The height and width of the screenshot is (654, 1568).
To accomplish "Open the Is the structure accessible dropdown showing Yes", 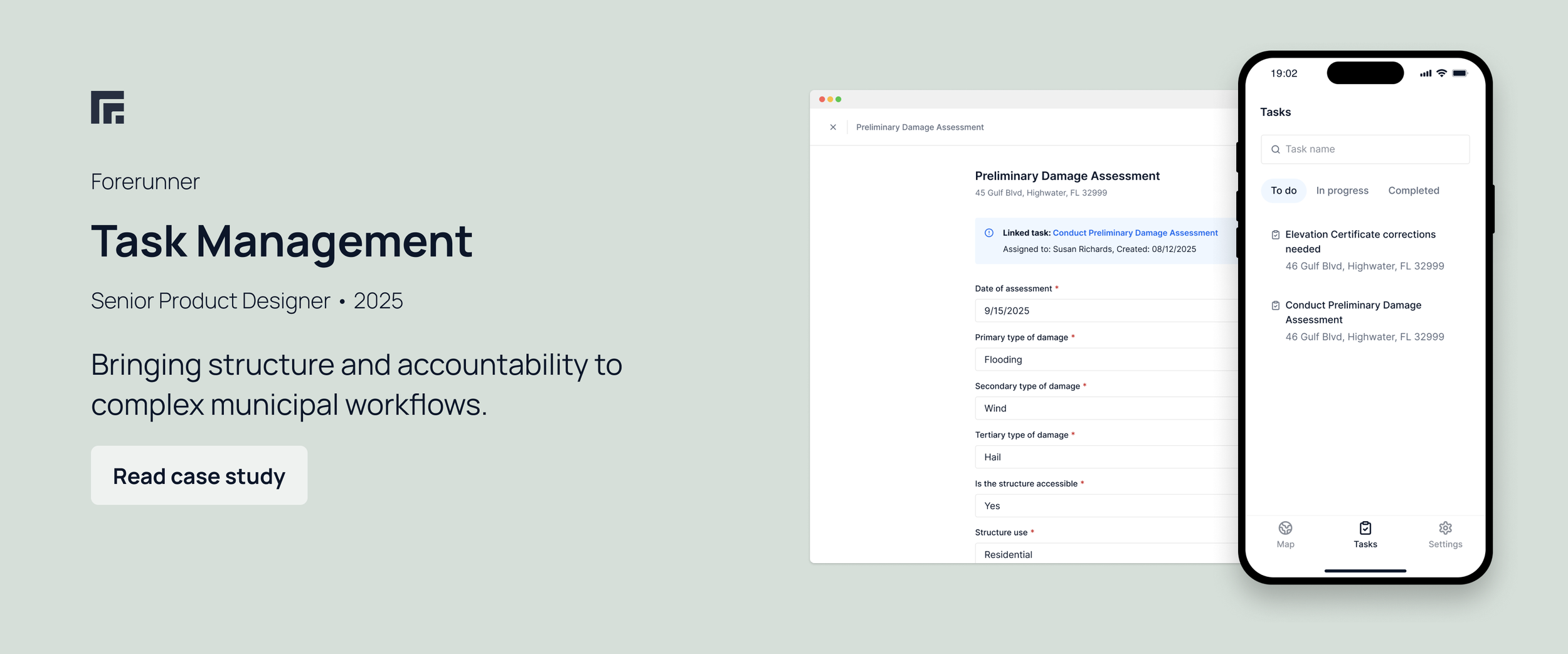I will (x=1106, y=506).
